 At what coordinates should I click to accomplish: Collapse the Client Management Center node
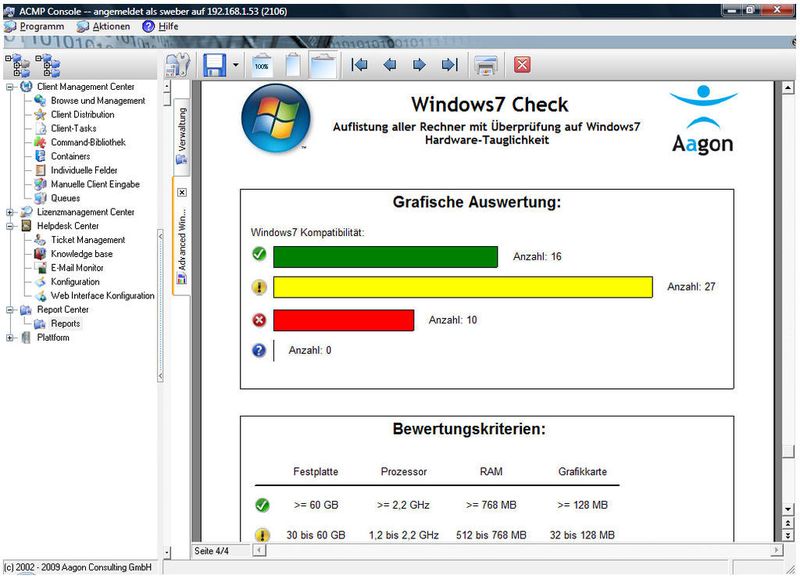[x=10, y=87]
